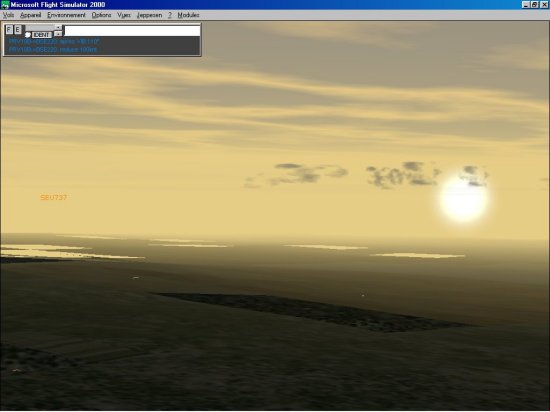Open the Jeppesen menu
The image size is (550, 412).
click(x=149, y=15)
